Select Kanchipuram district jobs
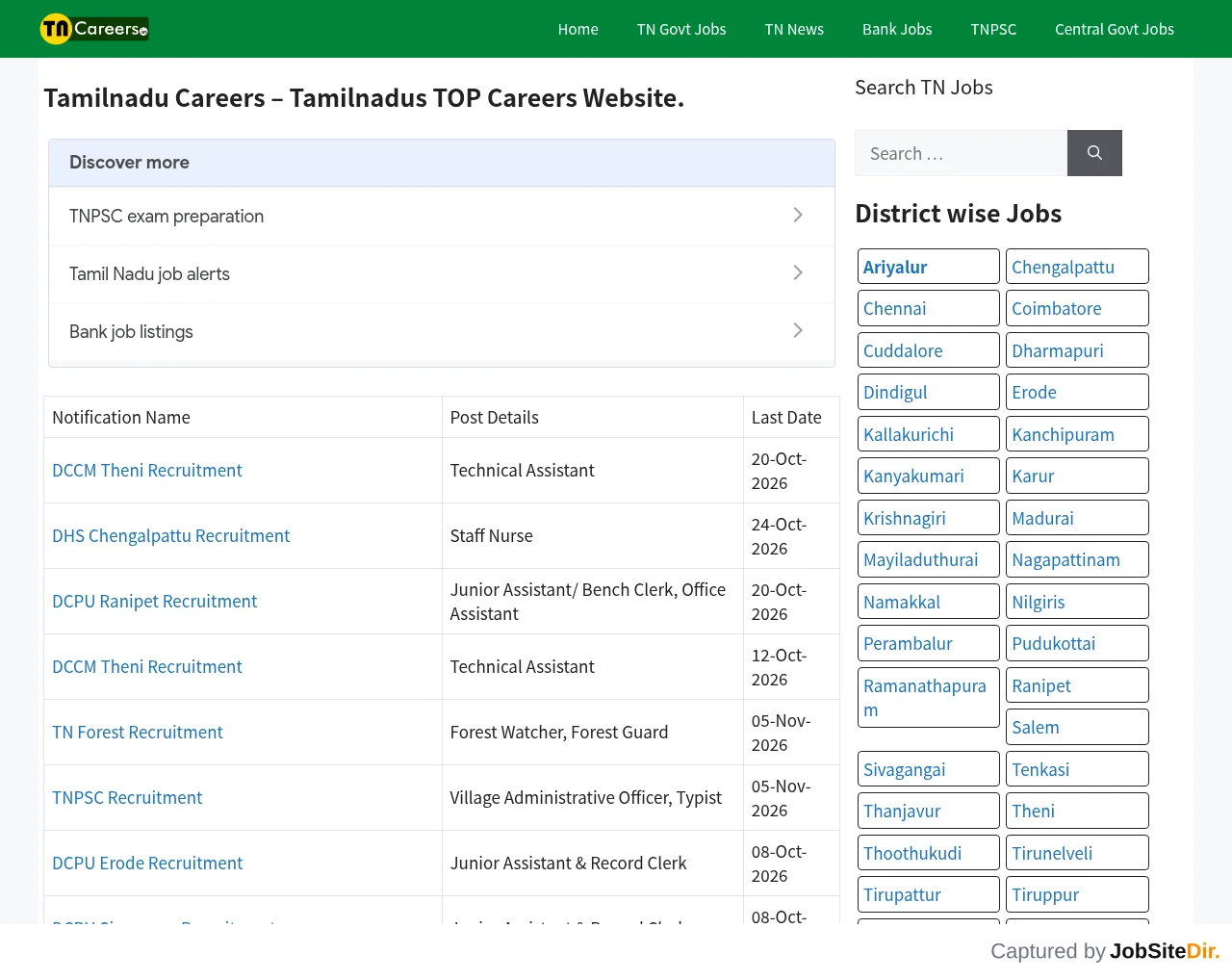Viewport: 1232px width, 980px height. 1077,434
